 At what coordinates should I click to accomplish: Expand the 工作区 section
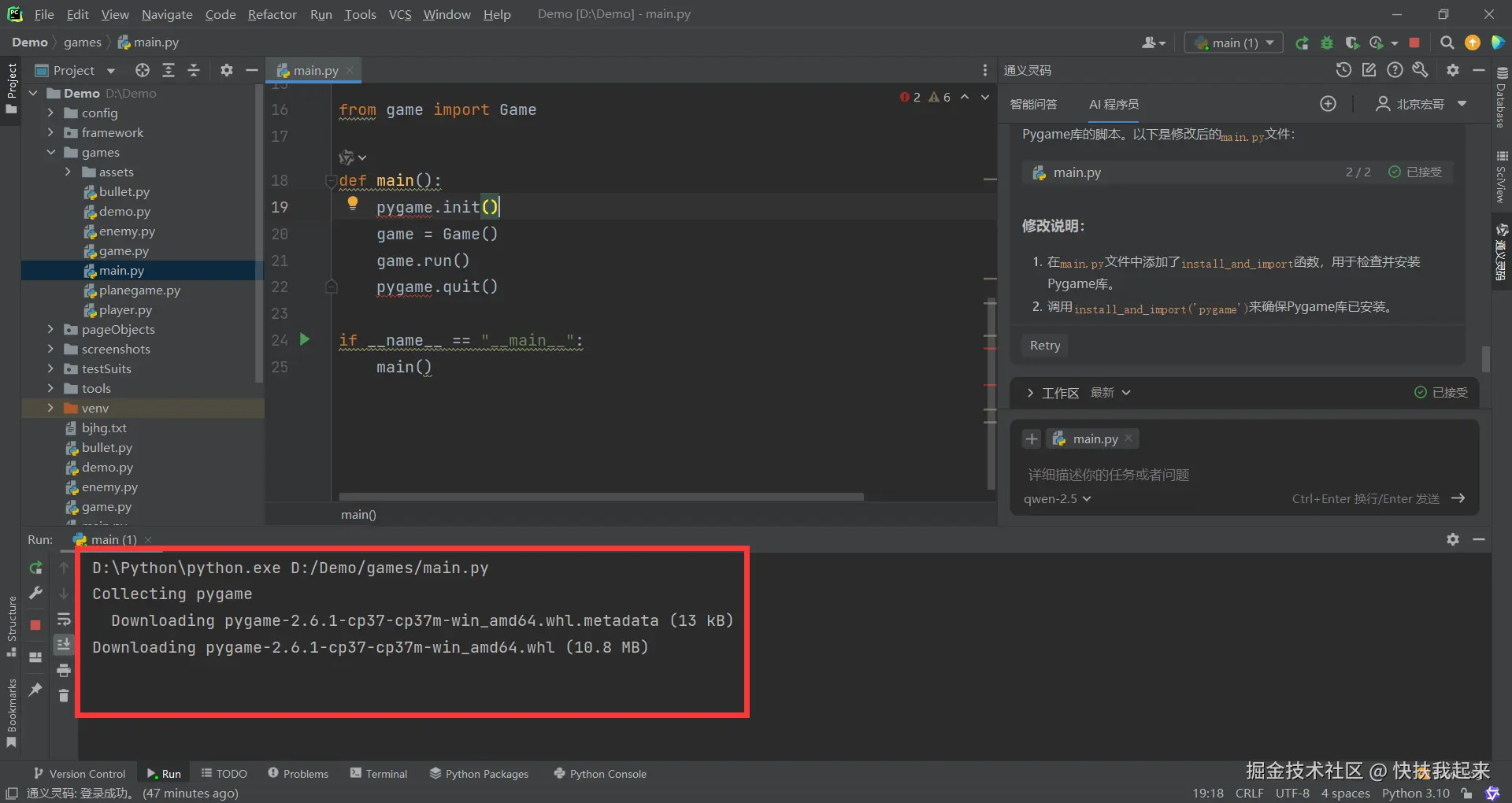coord(1030,393)
